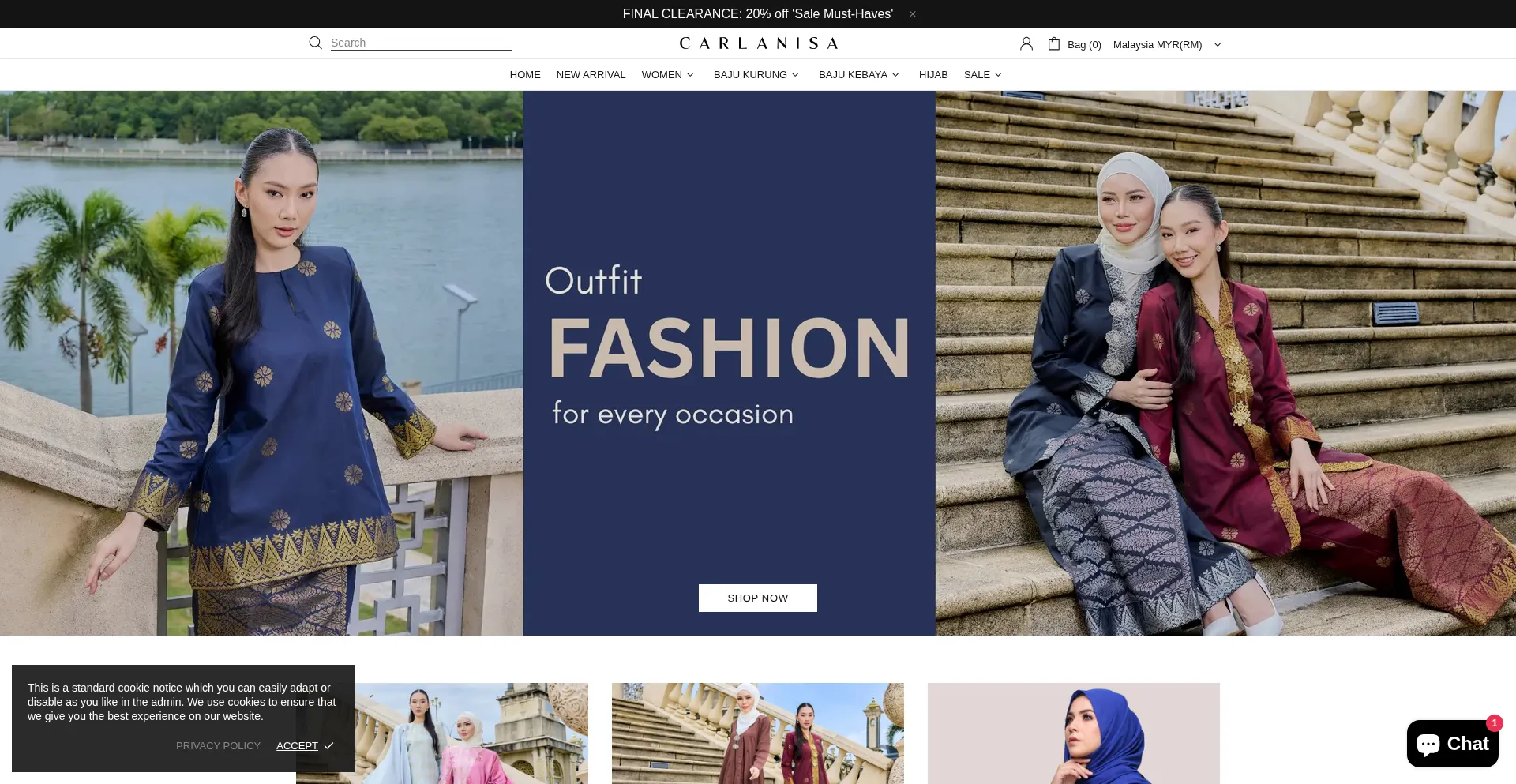
Task: Open the user account icon
Action: point(1026,44)
